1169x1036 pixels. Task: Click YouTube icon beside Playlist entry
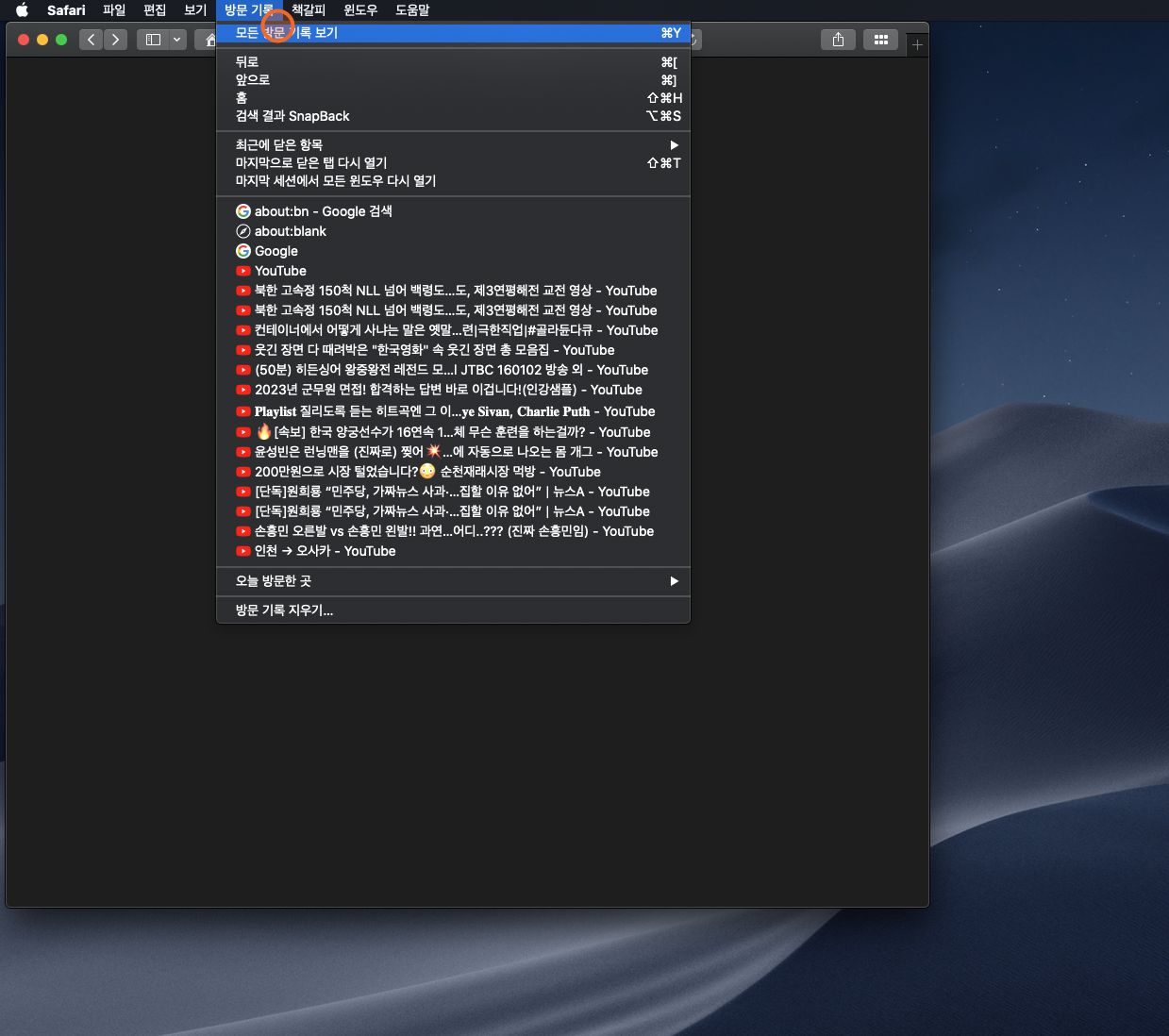pyautogui.click(x=243, y=411)
